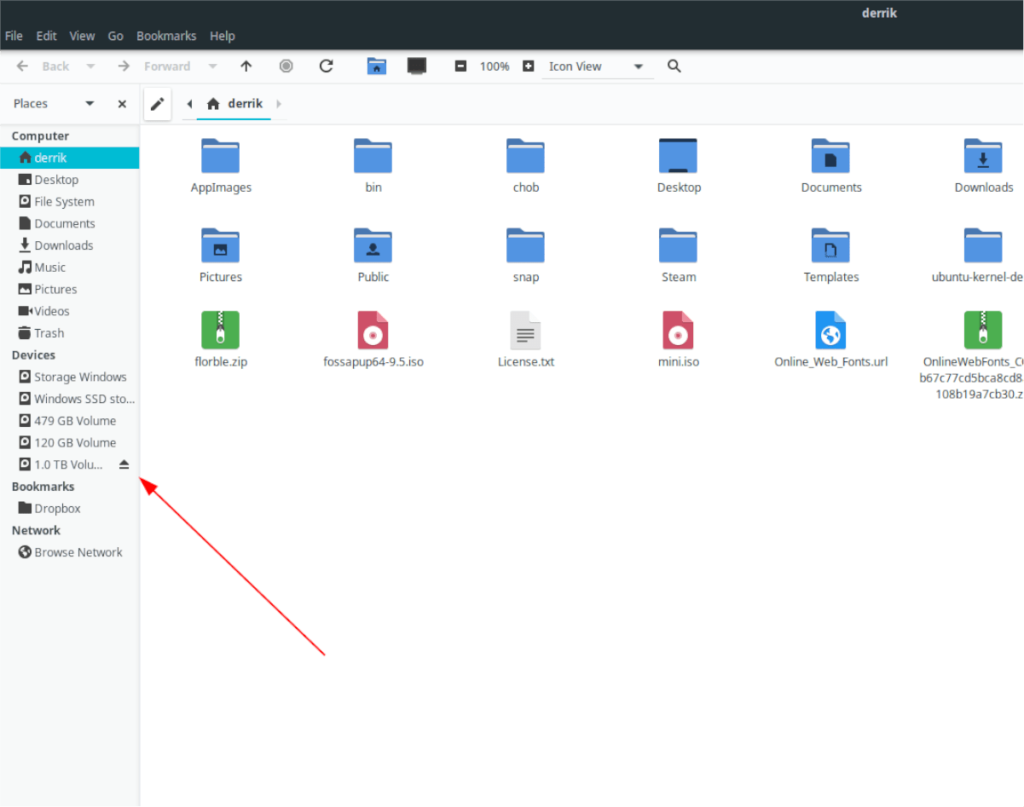Open the florble.zip archive thumbnail
The width and height of the screenshot is (1024, 807).
point(221,330)
